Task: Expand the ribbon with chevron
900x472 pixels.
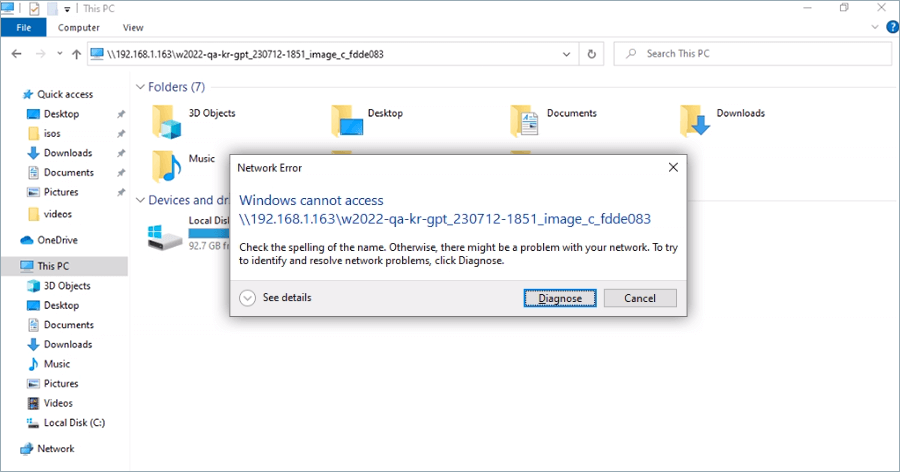Action: pyautogui.click(x=875, y=27)
